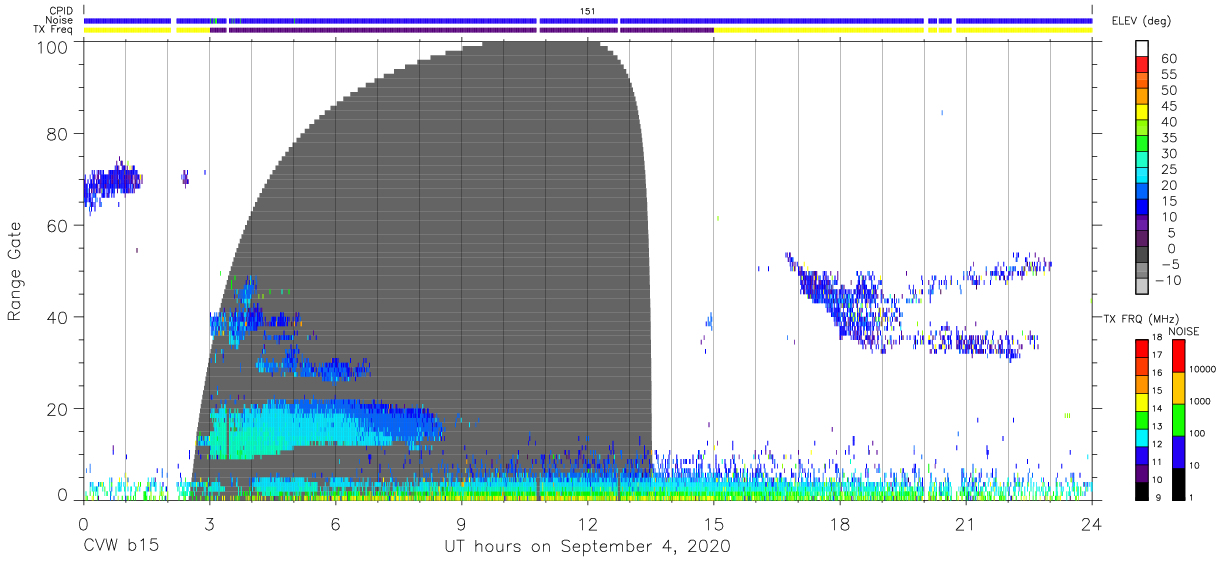Click the 9 tick label on UT hours axis
1228x567 pixels.
[x=461, y=524]
